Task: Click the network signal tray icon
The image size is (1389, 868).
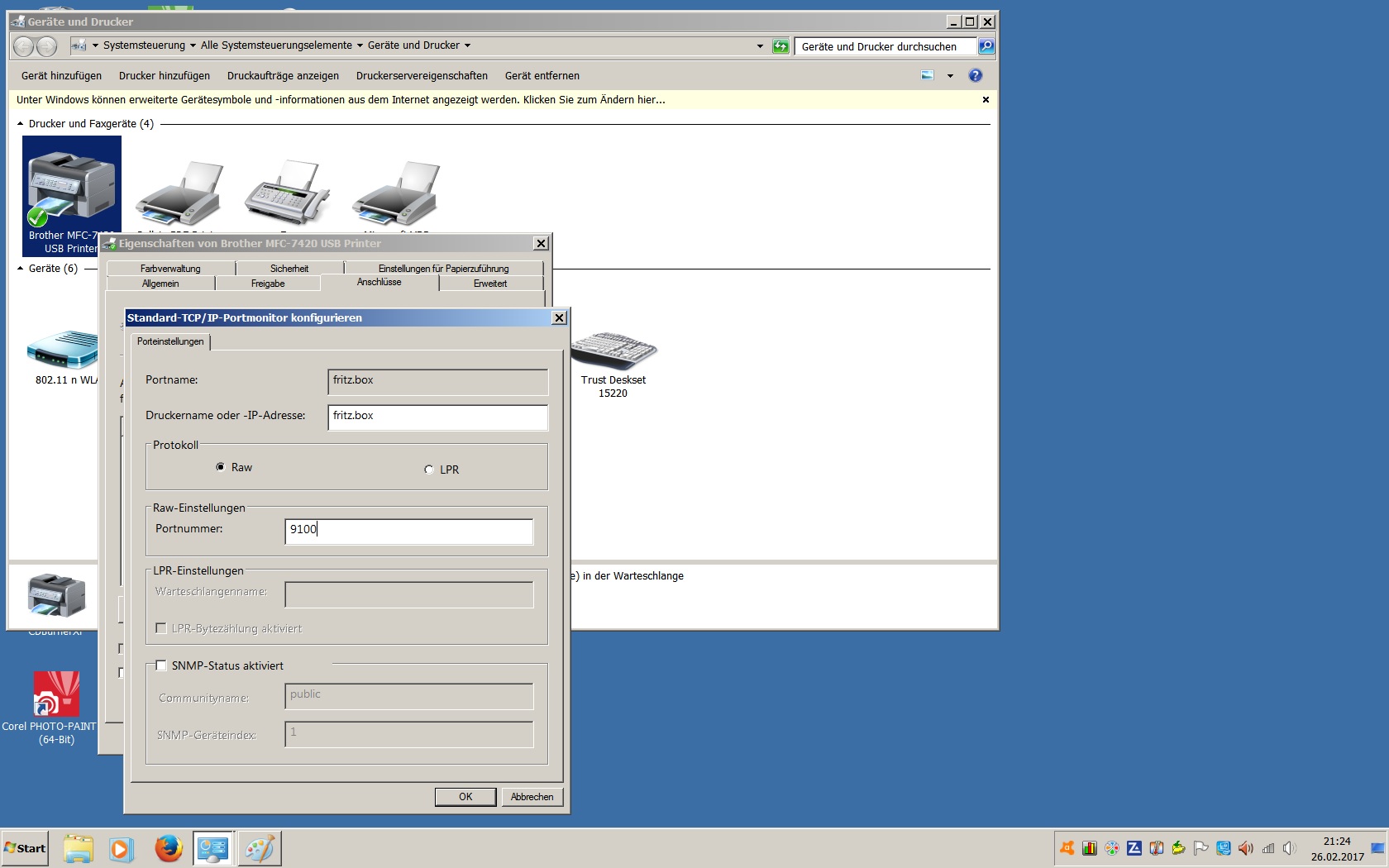Action: click(1268, 848)
